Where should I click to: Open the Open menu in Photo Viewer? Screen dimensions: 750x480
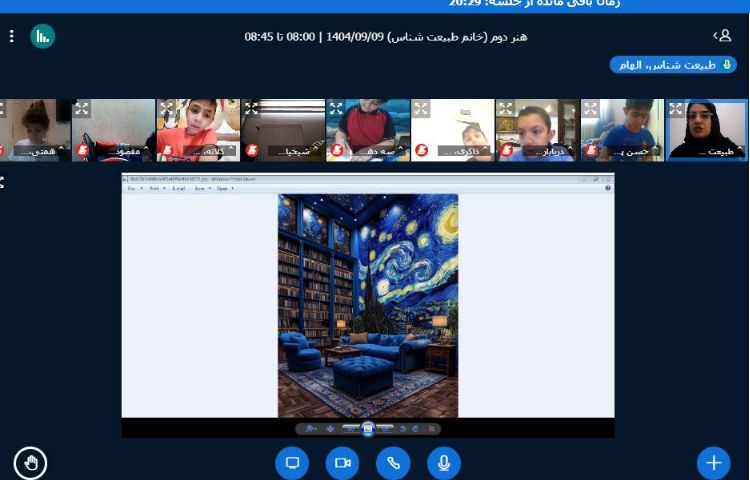tap(224, 189)
